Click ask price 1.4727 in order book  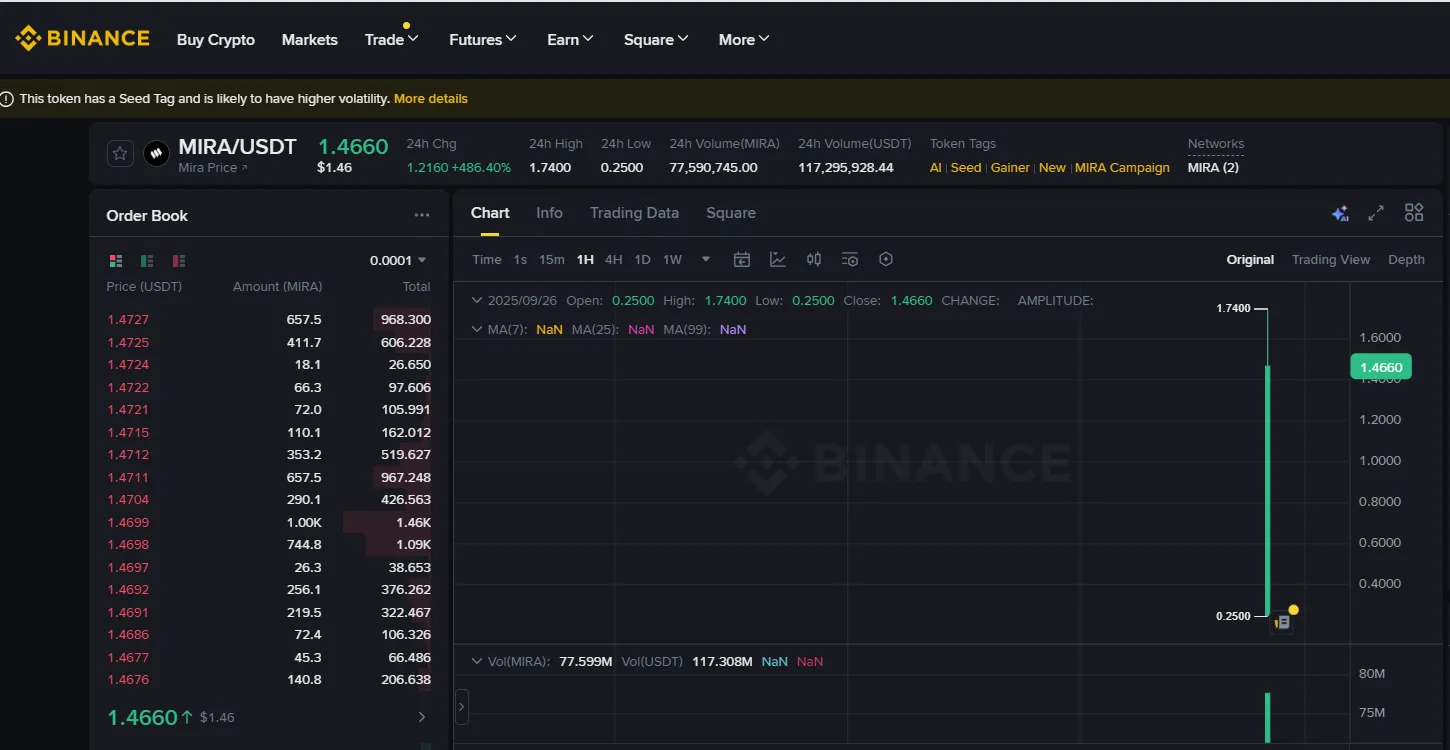[x=128, y=320]
